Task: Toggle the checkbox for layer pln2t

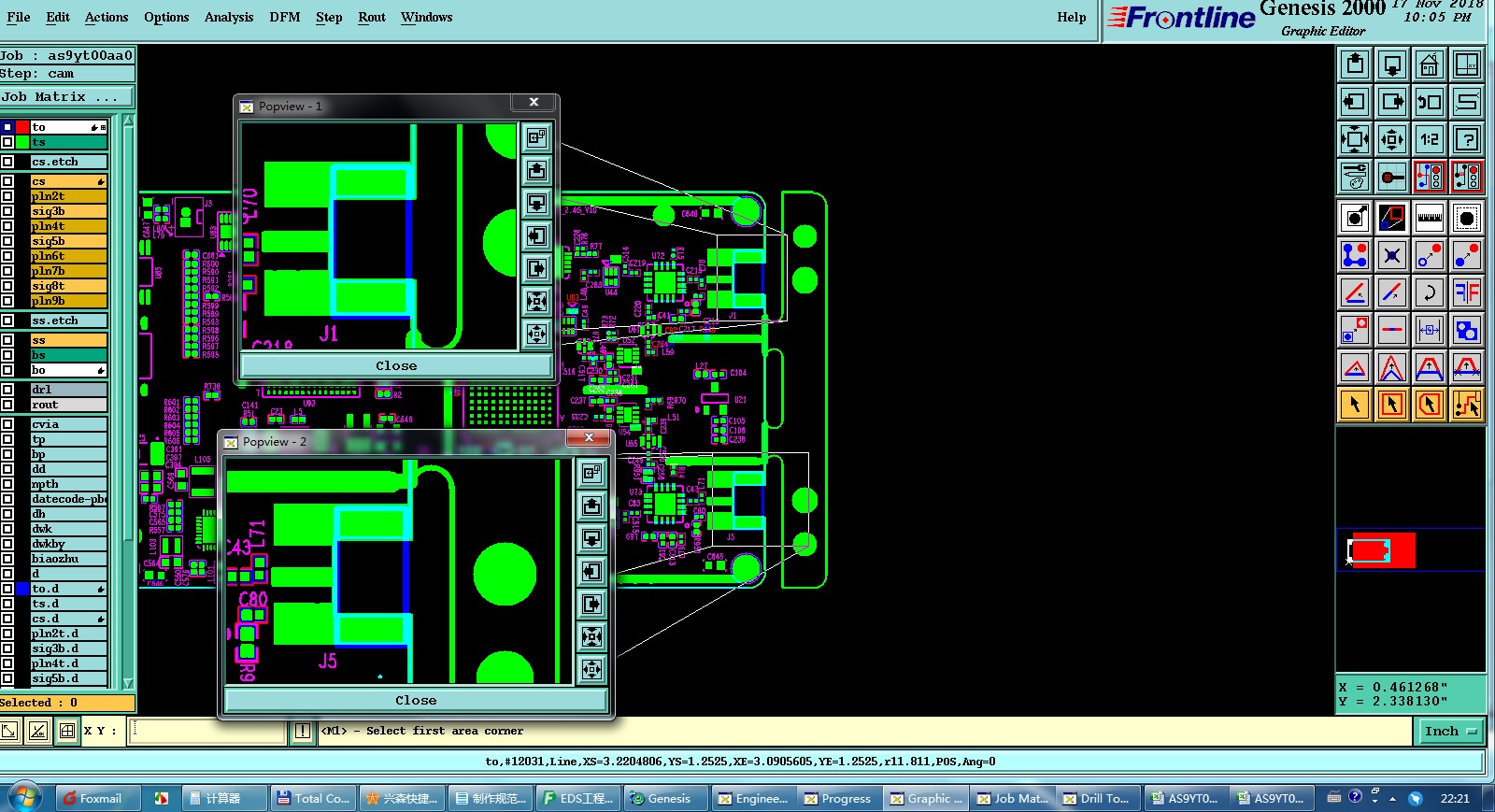Action: coord(7,196)
